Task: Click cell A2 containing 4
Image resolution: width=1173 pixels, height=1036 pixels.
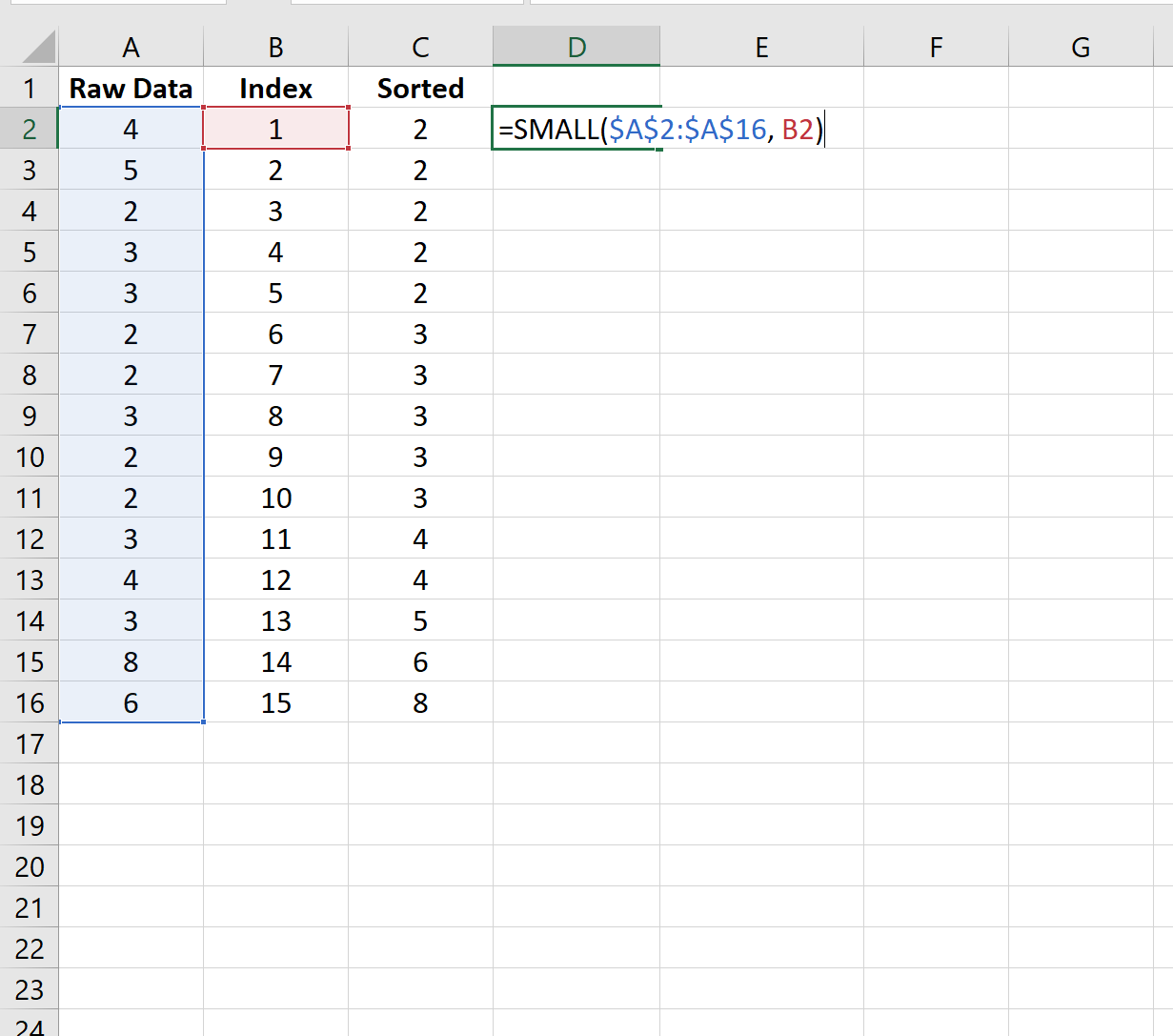Action: (x=131, y=129)
